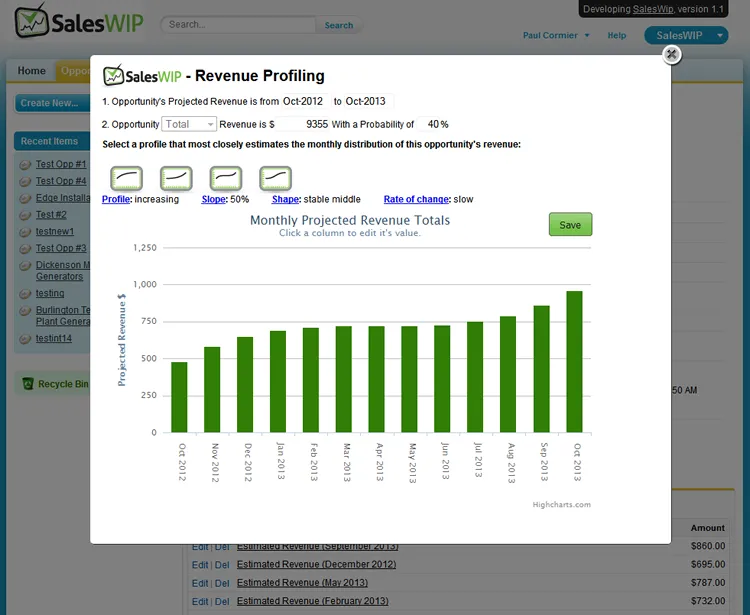Open the Rate of change link
750x615 pixels.
[x=416, y=199]
